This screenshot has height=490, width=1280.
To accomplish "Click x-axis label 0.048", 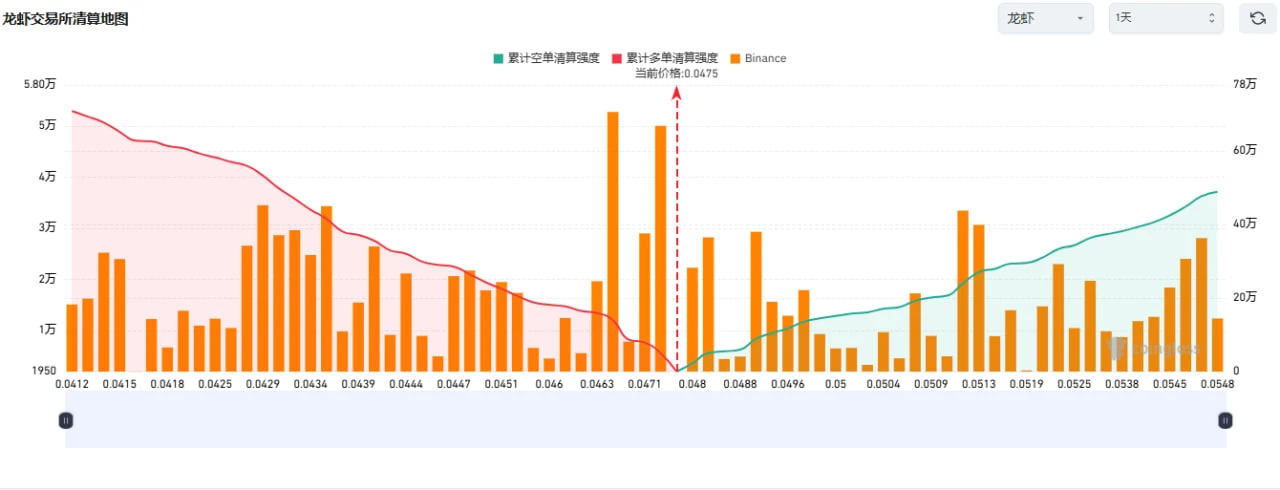I will [692, 384].
